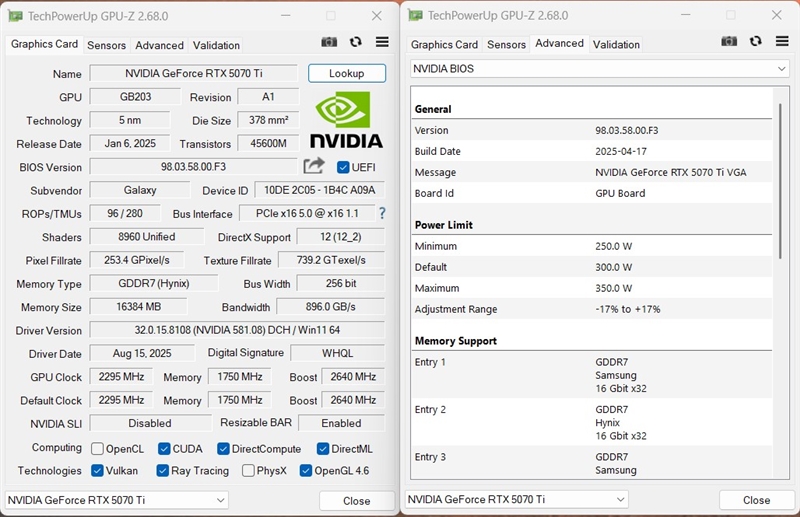The image size is (800, 517).
Task: Open the NVIDIA BIOS dropdown
Action: tap(600, 69)
